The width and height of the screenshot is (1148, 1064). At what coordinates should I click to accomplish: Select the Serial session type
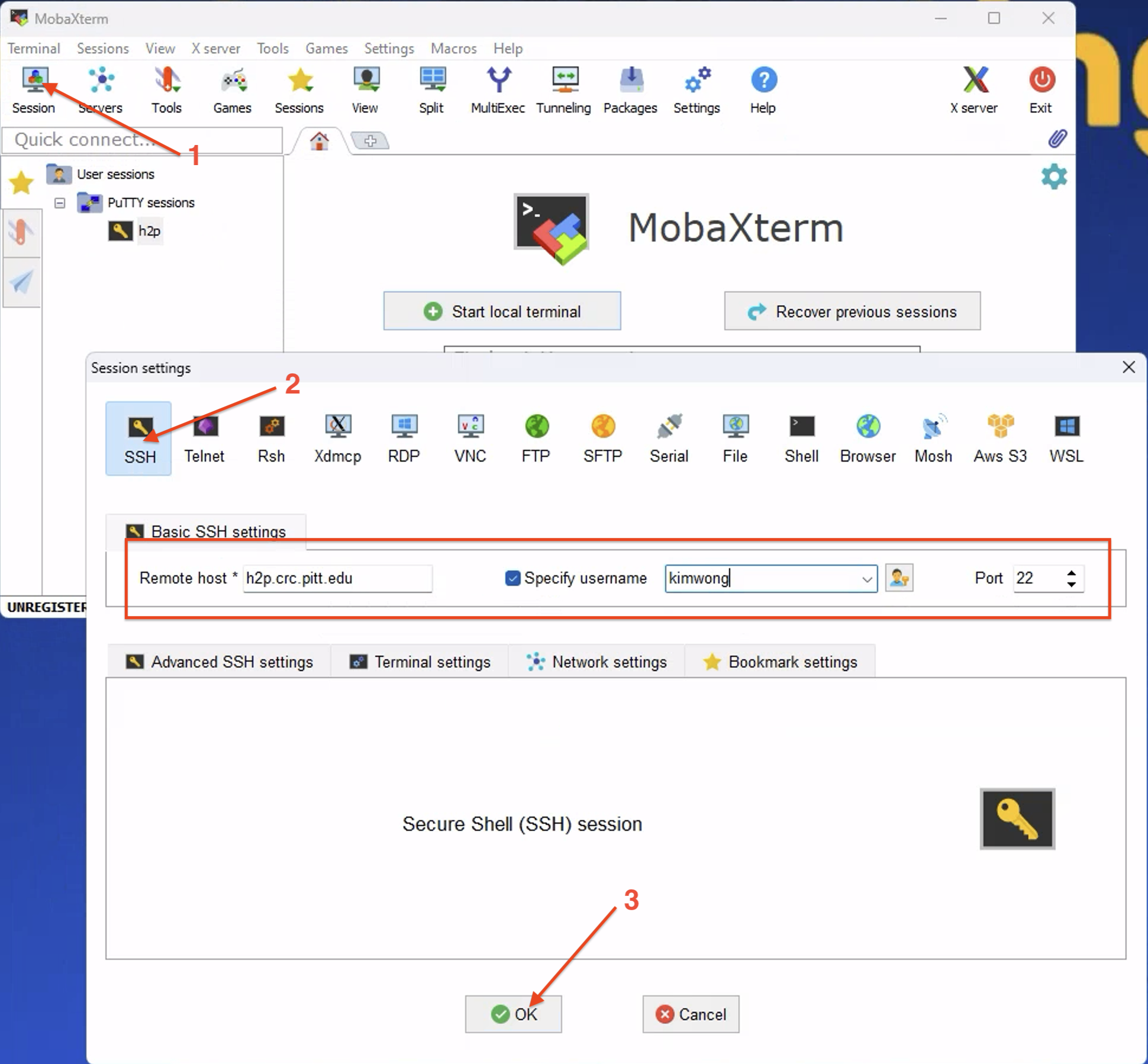coord(669,439)
